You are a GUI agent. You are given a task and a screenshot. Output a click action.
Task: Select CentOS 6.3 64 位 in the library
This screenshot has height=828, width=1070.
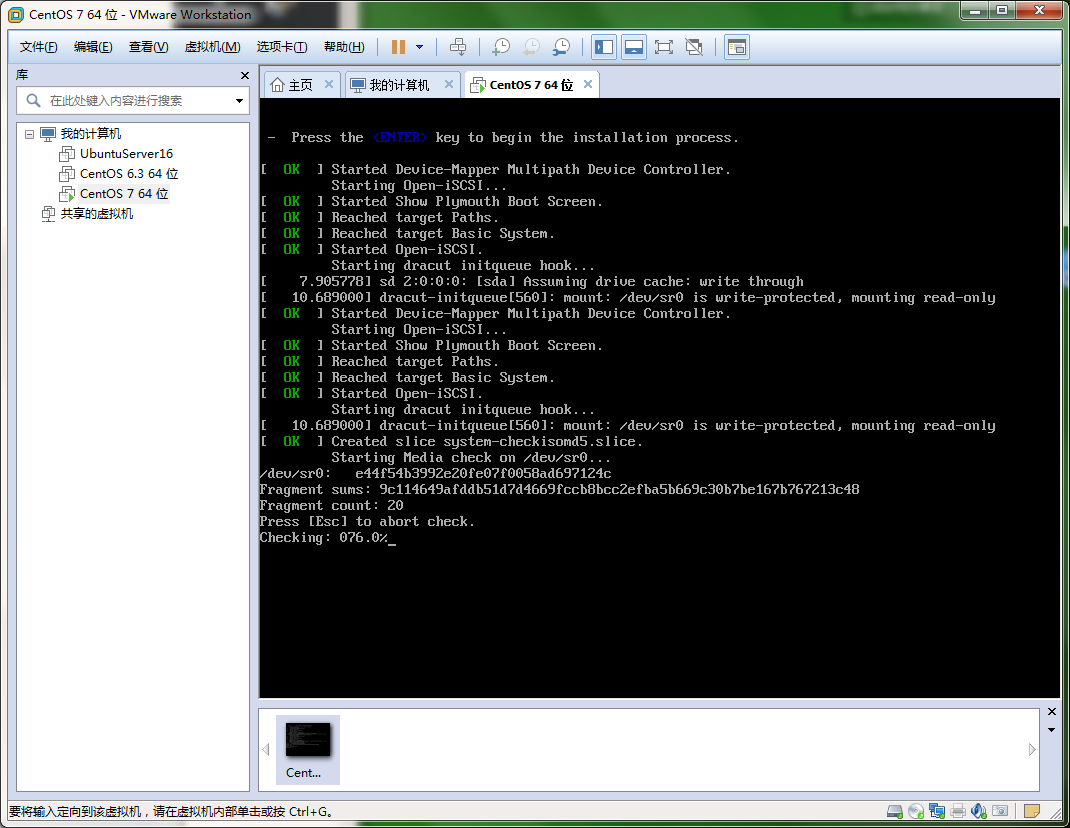[x=129, y=173]
